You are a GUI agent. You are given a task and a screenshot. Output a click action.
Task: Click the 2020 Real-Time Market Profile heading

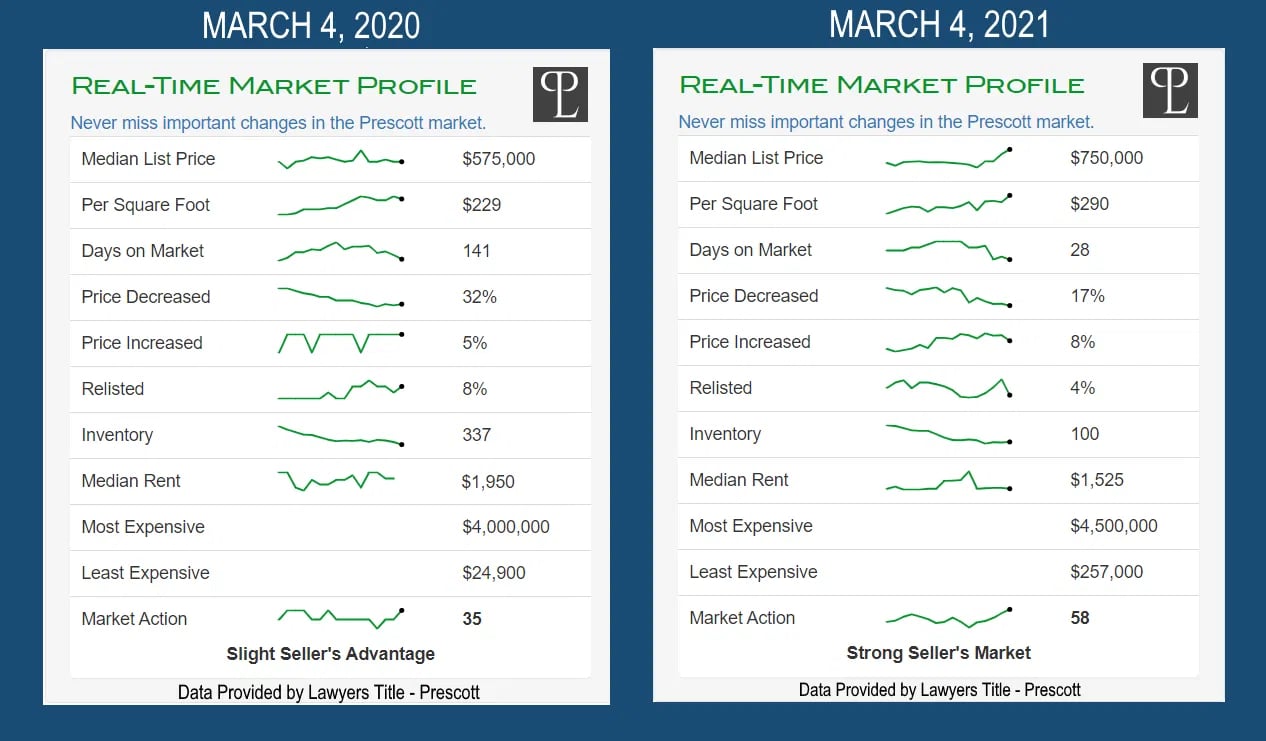274,86
